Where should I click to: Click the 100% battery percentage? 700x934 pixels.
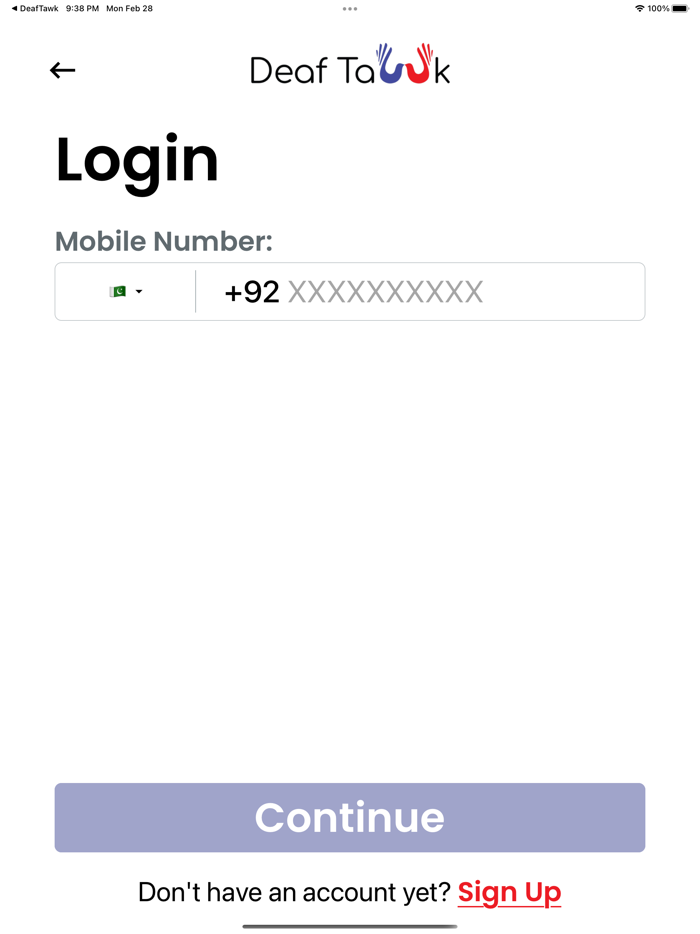[658, 8]
